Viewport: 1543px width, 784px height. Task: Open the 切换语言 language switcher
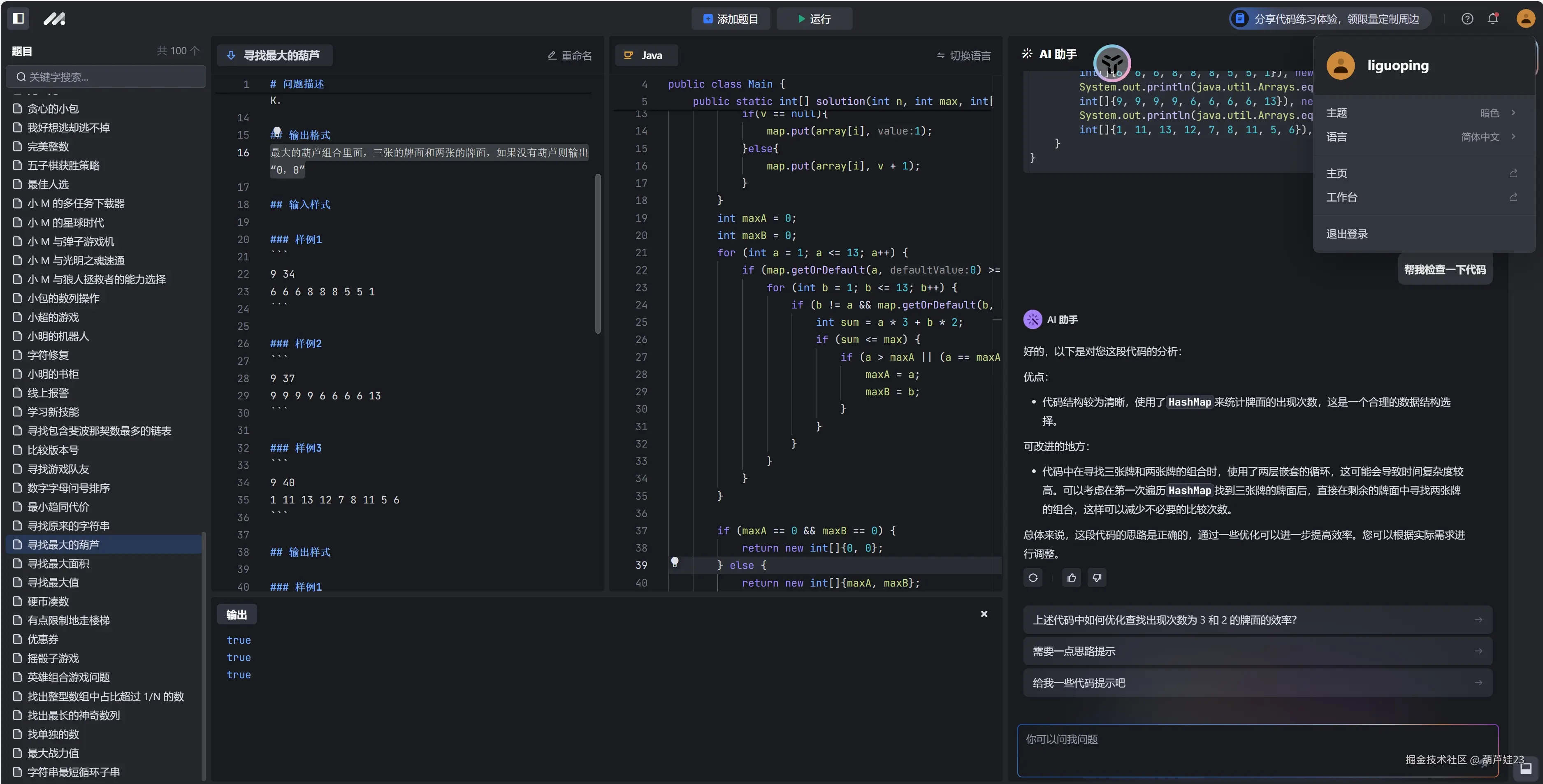(964, 56)
